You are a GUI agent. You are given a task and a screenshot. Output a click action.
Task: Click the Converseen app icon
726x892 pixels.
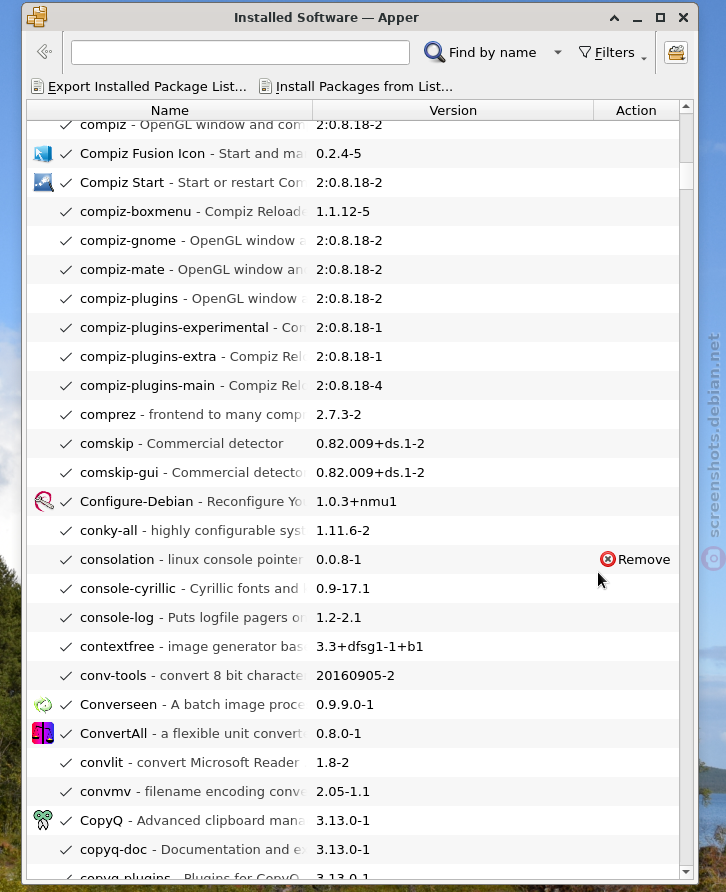click(43, 705)
